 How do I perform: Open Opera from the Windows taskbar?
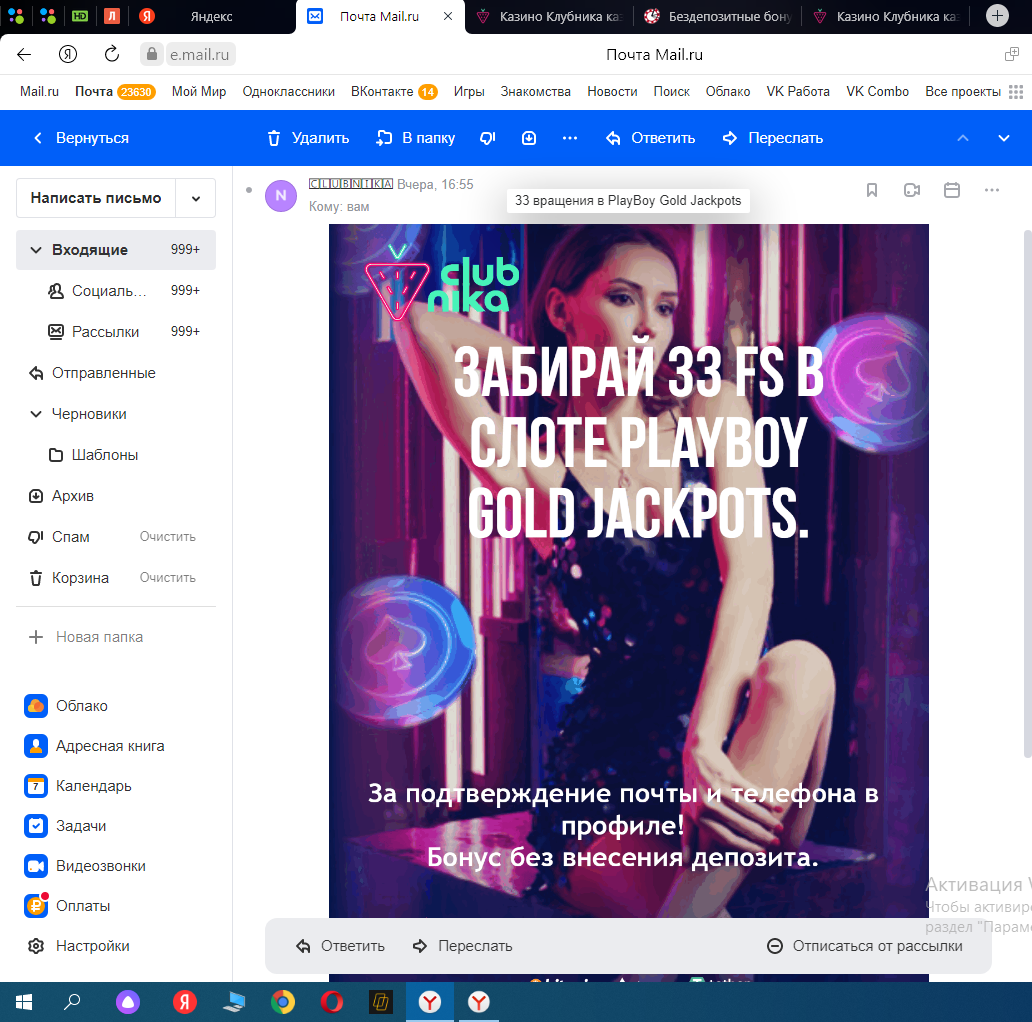click(x=332, y=1001)
